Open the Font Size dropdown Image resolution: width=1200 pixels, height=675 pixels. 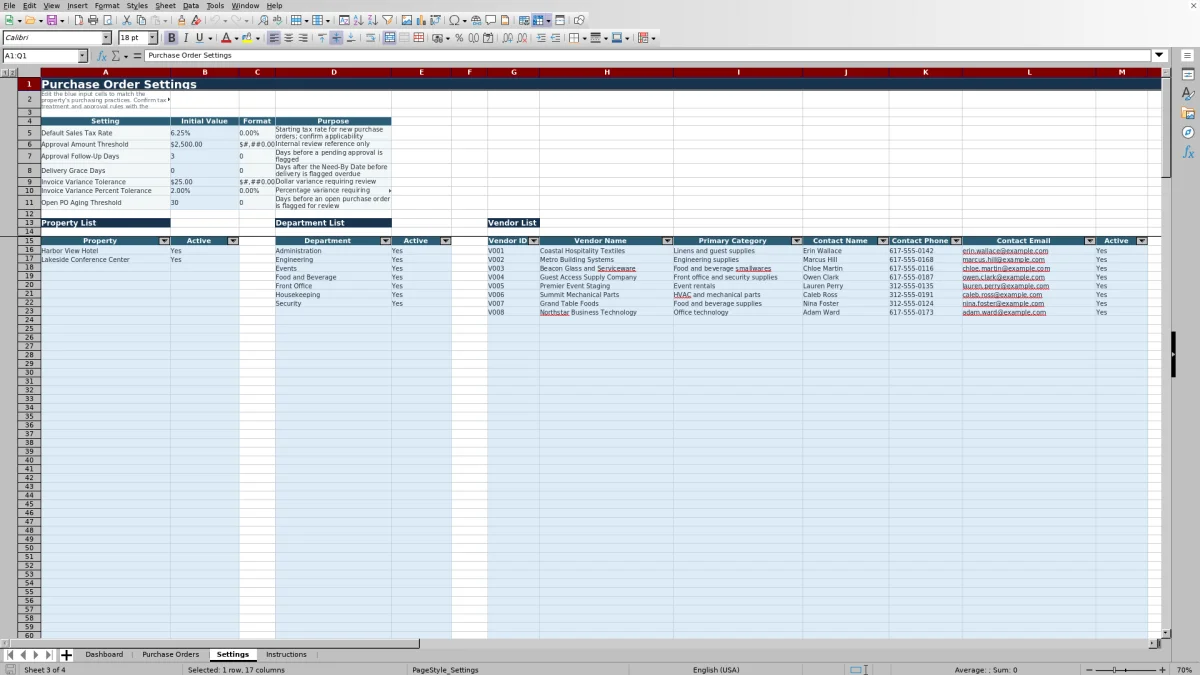150,38
